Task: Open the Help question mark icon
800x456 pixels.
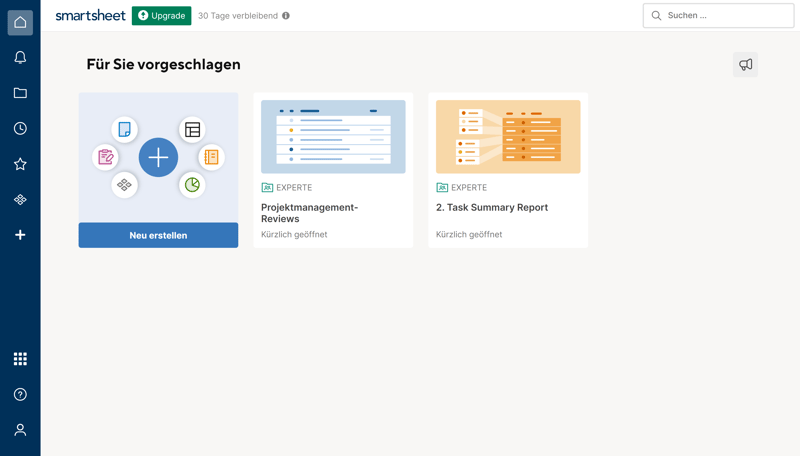Action: point(20,394)
